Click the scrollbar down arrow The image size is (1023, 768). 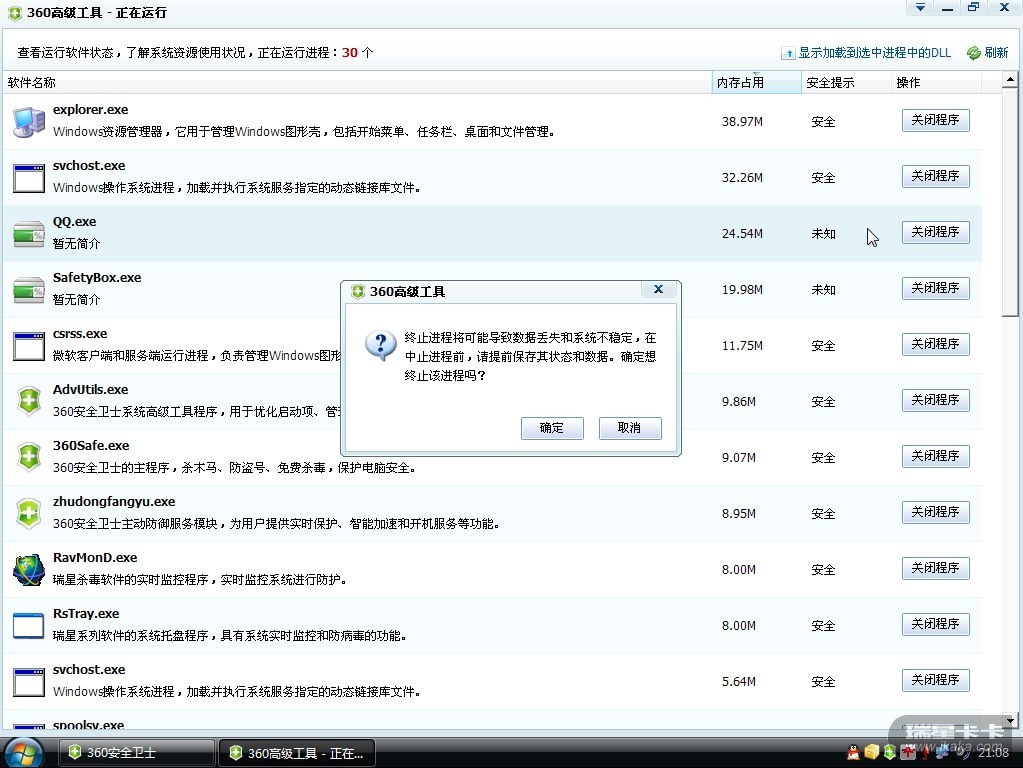click(x=1010, y=720)
